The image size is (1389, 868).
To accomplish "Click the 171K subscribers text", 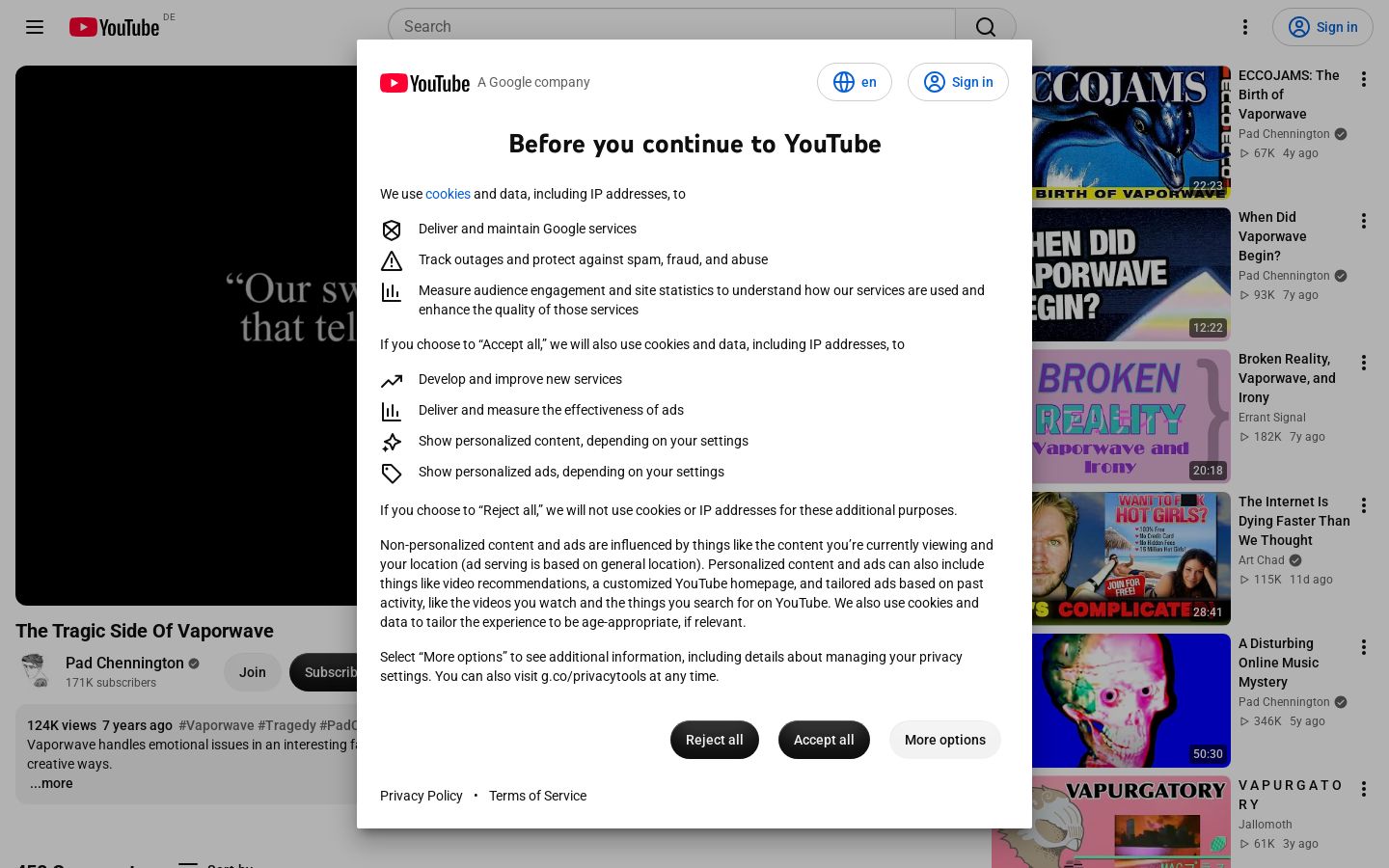I will click(x=111, y=683).
